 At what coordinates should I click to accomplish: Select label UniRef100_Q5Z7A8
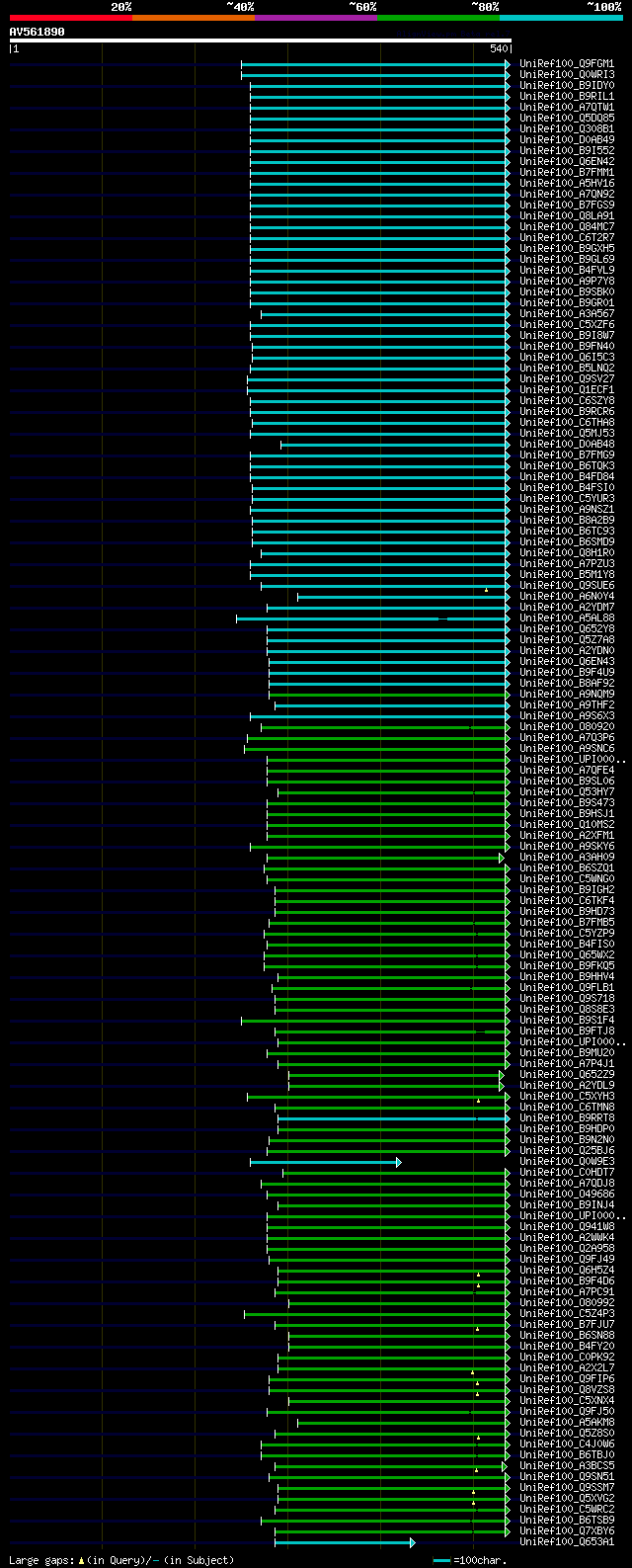coord(567,640)
